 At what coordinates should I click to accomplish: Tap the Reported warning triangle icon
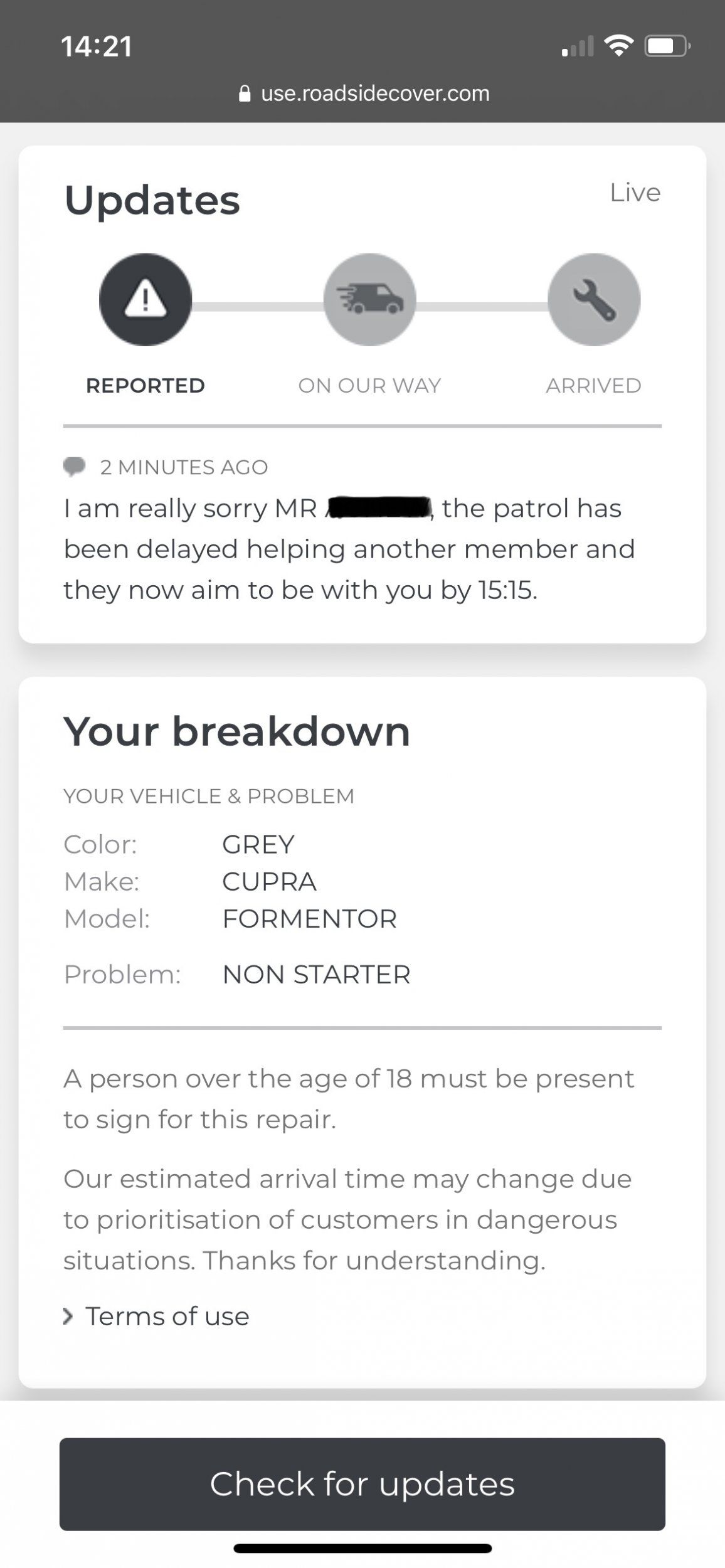146,300
